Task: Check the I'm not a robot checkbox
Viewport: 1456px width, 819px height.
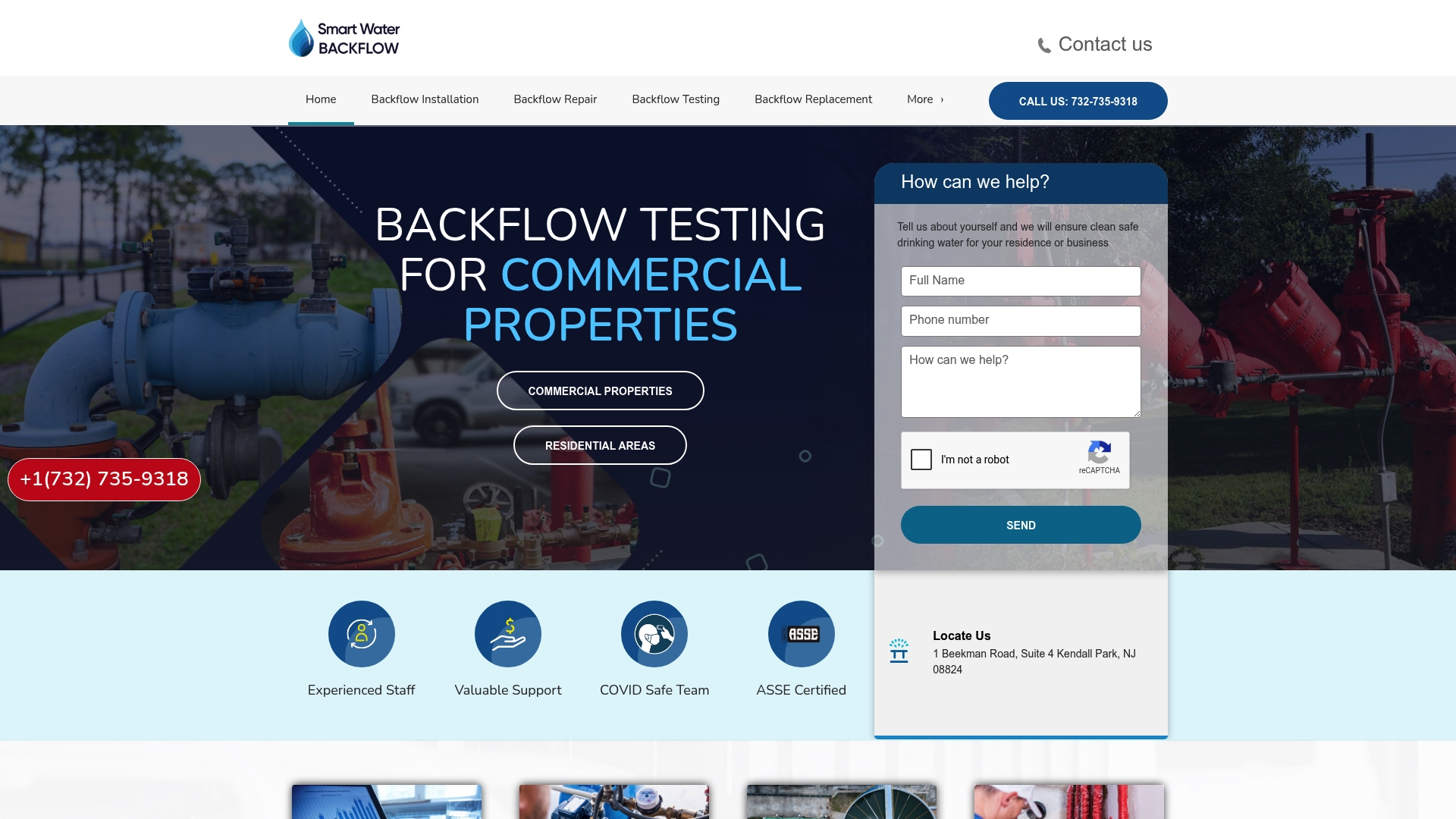Action: click(x=921, y=460)
